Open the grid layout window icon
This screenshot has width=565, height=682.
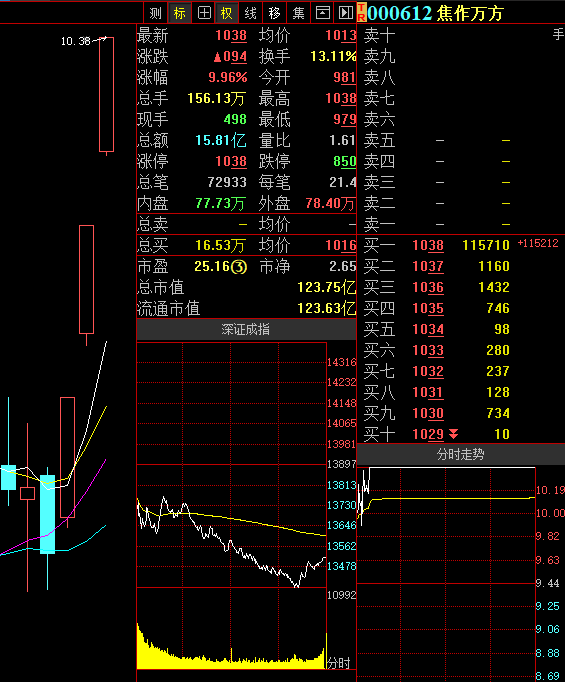204,13
